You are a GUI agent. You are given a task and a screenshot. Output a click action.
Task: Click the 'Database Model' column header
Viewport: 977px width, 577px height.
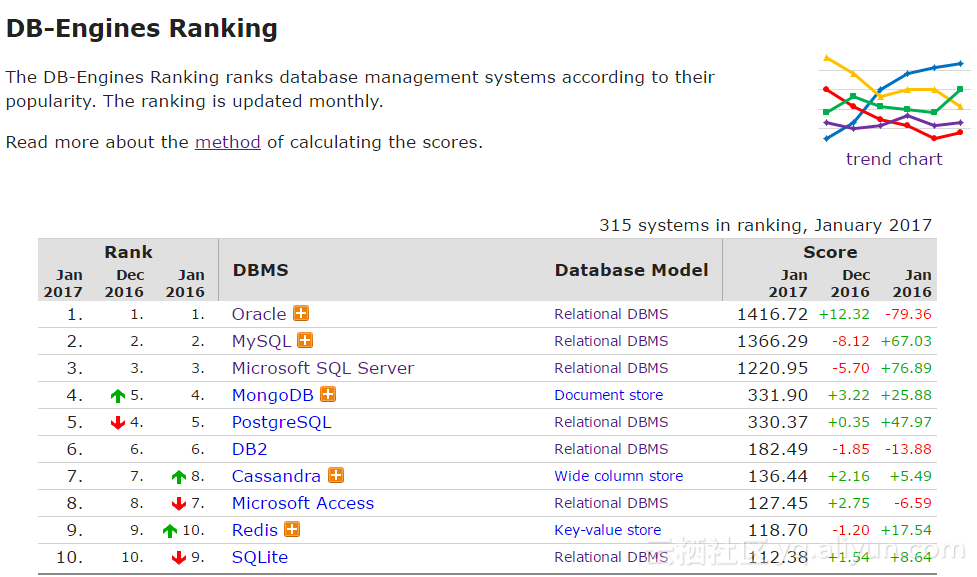632,270
